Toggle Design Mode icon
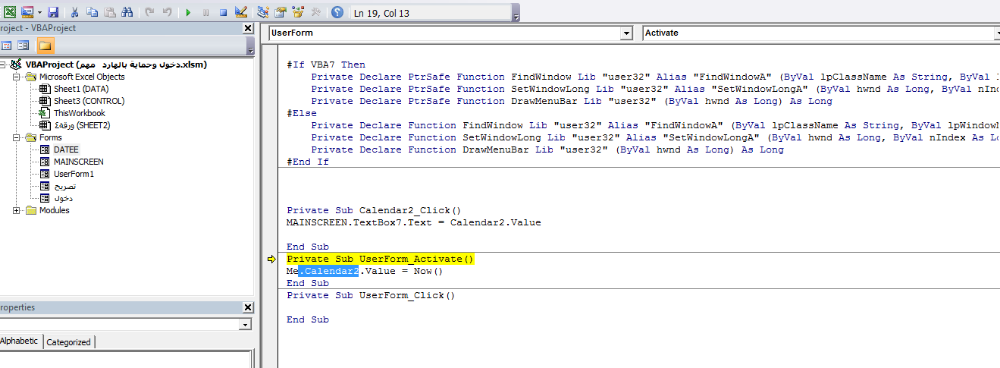 (x=240, y=12)
